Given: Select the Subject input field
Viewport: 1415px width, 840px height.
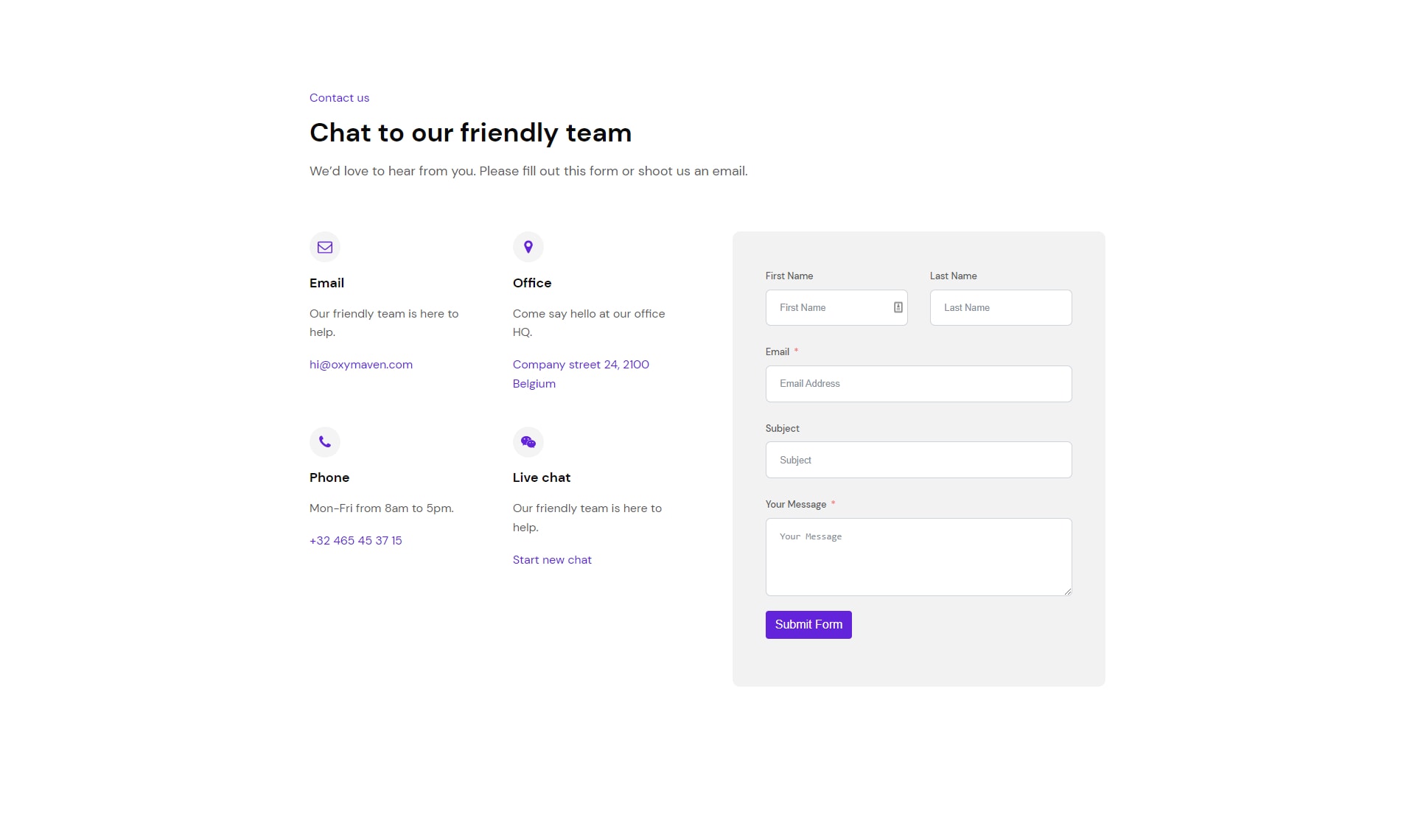Looking at the screenshot, I should pos(919,460).
